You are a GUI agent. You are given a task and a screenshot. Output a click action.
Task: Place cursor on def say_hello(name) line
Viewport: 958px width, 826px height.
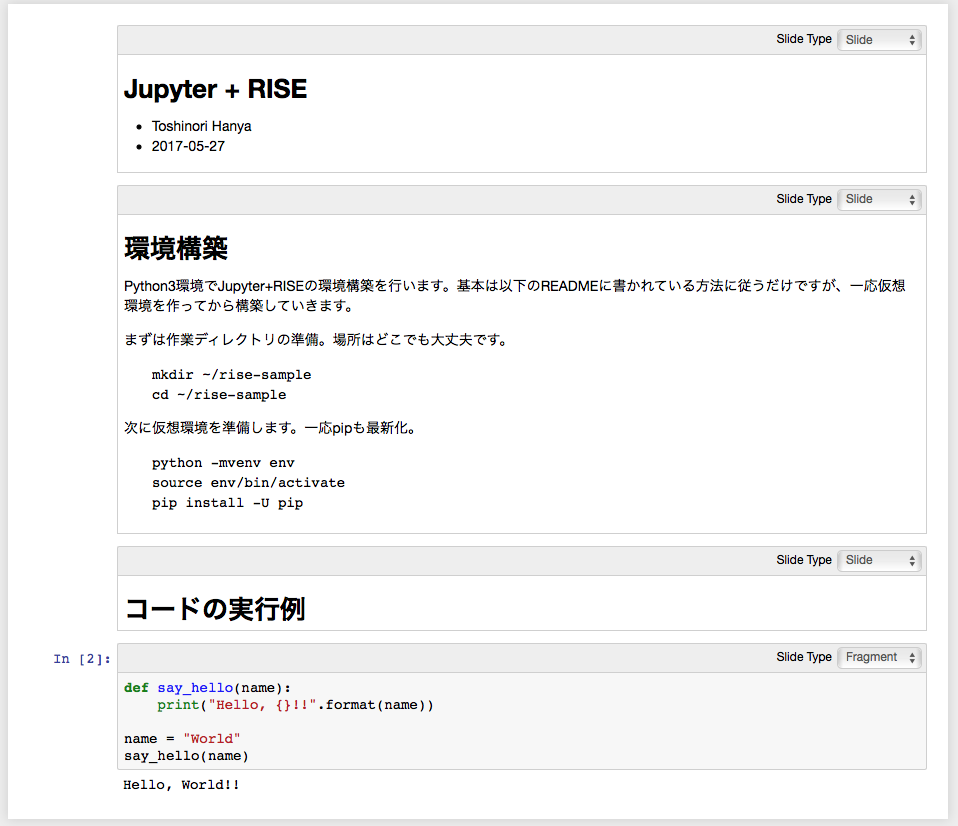pos(207,687)
